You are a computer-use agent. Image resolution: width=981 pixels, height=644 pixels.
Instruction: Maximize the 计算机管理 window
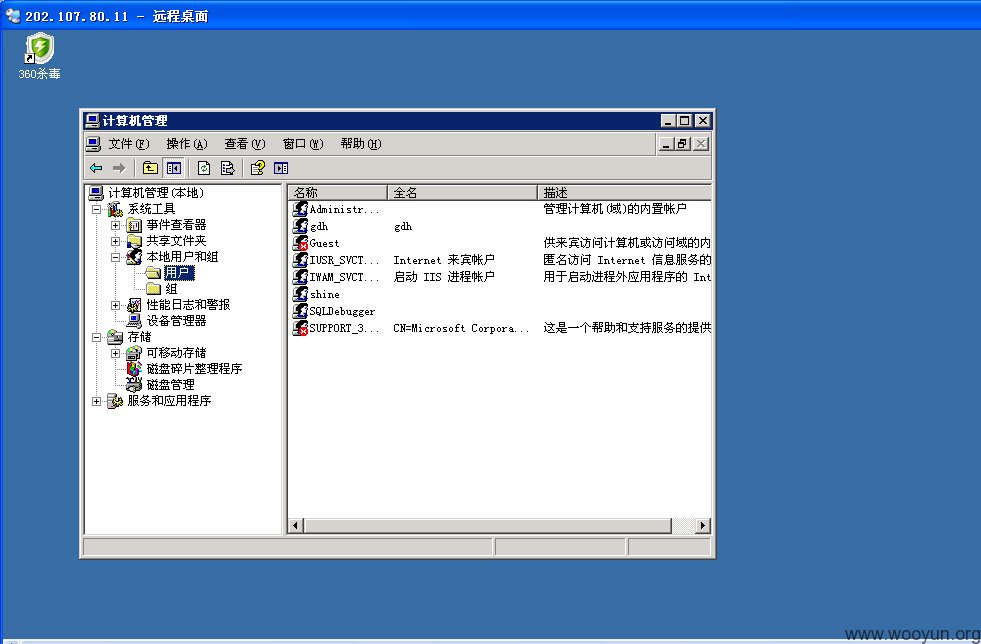[x=684, y=120]
